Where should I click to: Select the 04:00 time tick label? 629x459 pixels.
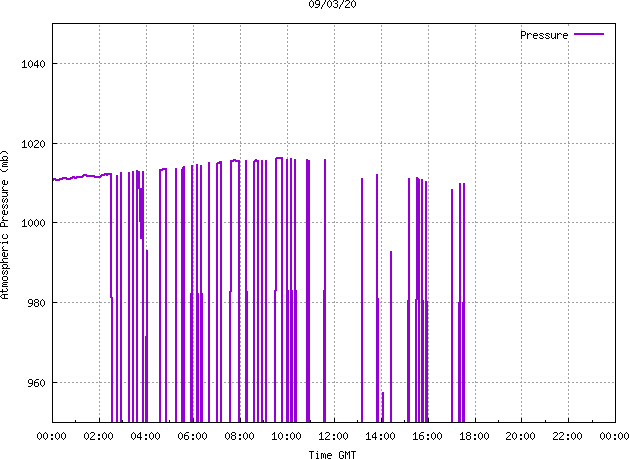[x=146, y=436]
